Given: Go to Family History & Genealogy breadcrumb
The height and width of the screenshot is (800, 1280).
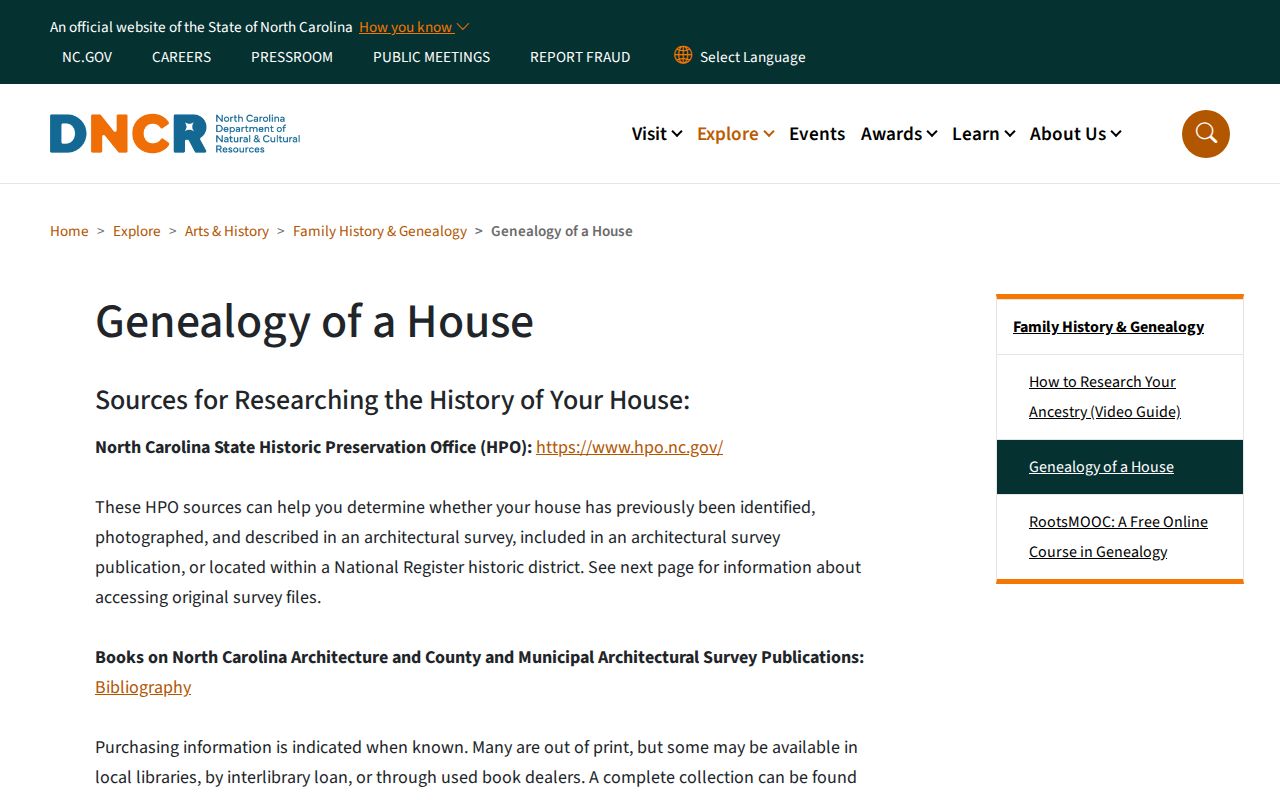Looking at the screenshot, I should click(380, 231).
